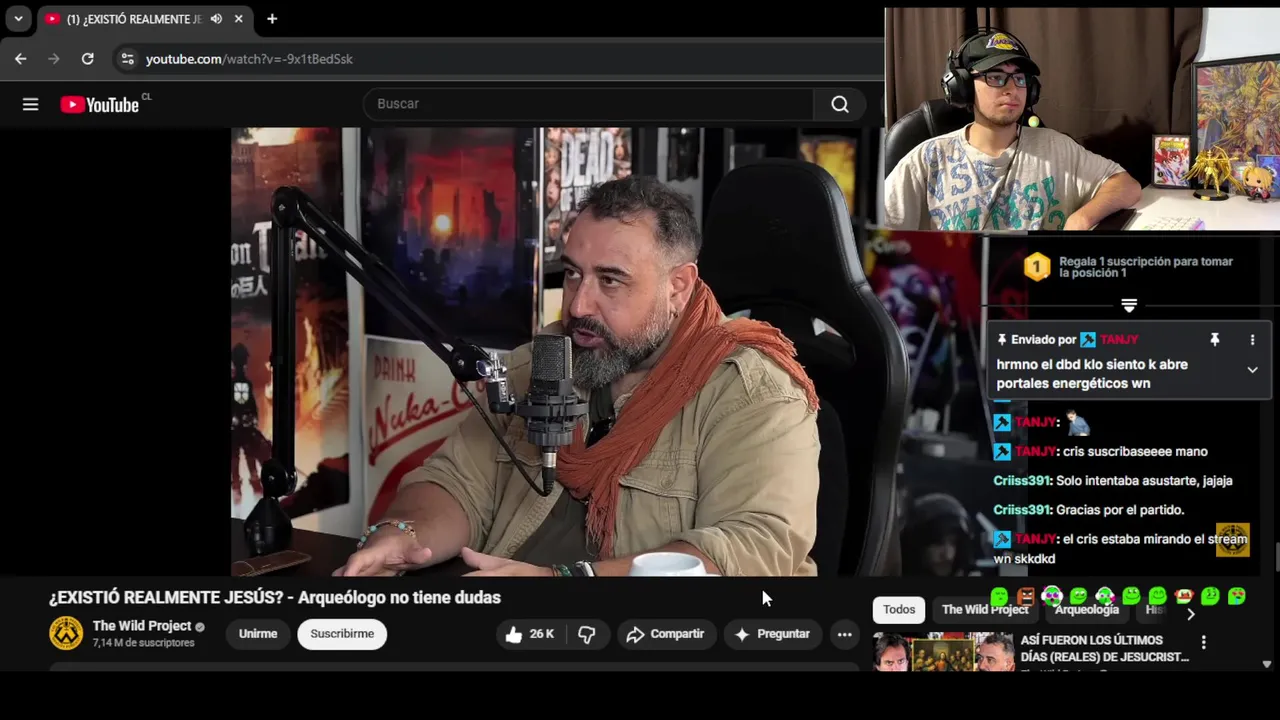Open ASÍ FUERON LOS ÚLTIMOS DÍAS video title
1280x720 pixels.
click(1105, 648)
